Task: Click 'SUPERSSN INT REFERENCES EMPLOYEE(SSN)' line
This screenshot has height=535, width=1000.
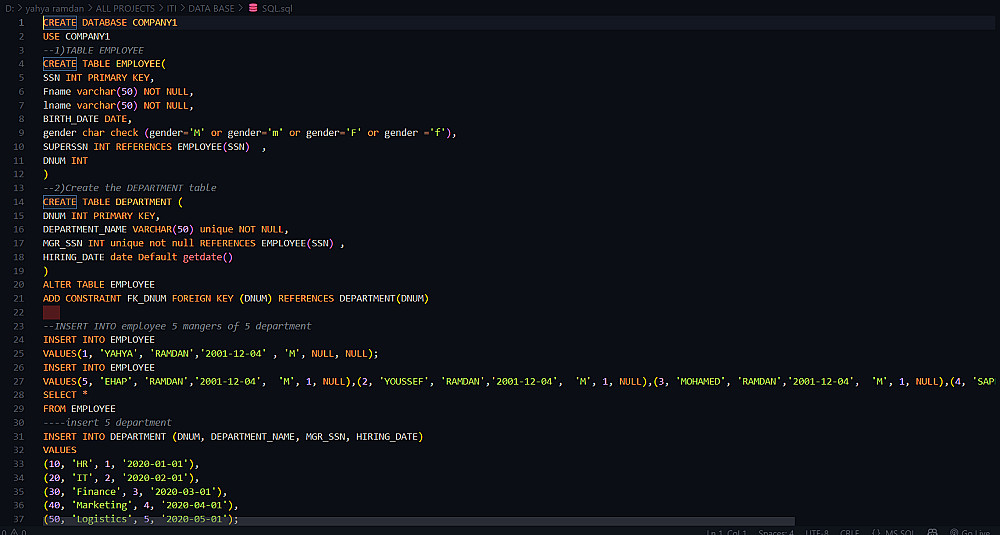Action: [154, 147]
